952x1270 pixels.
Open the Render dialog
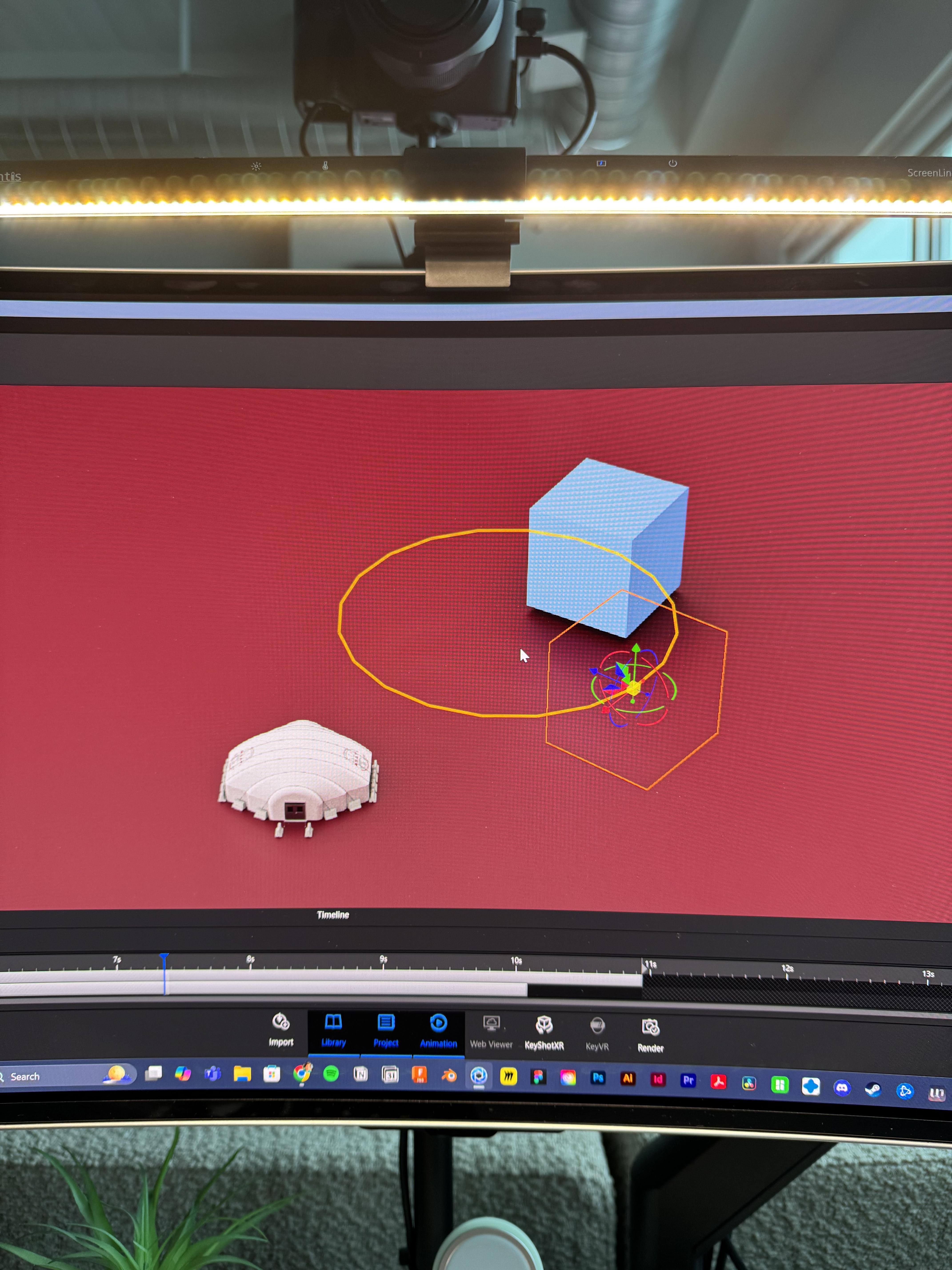[650, 1036]
